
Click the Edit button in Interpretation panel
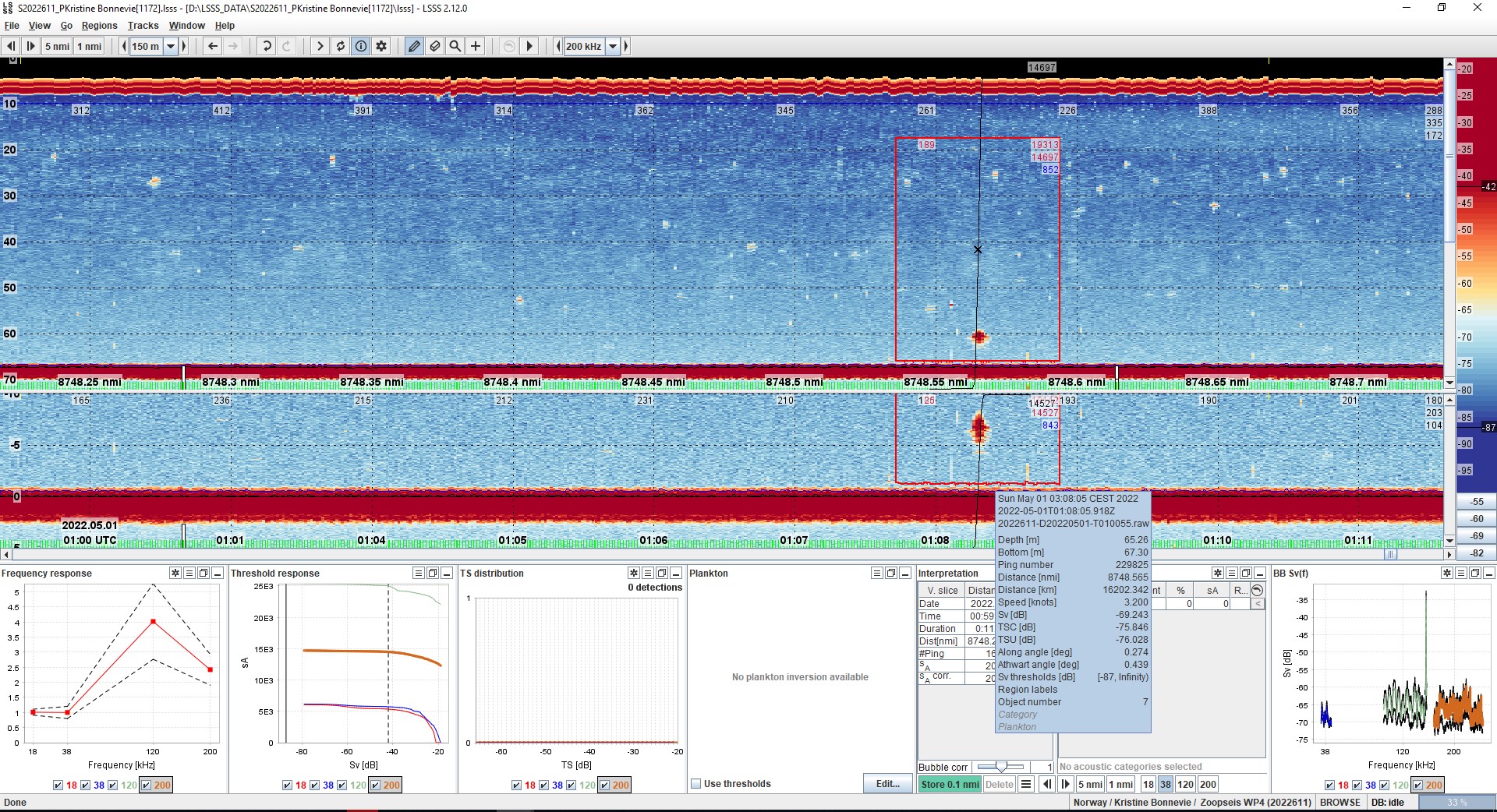click(x=887, y=784)
